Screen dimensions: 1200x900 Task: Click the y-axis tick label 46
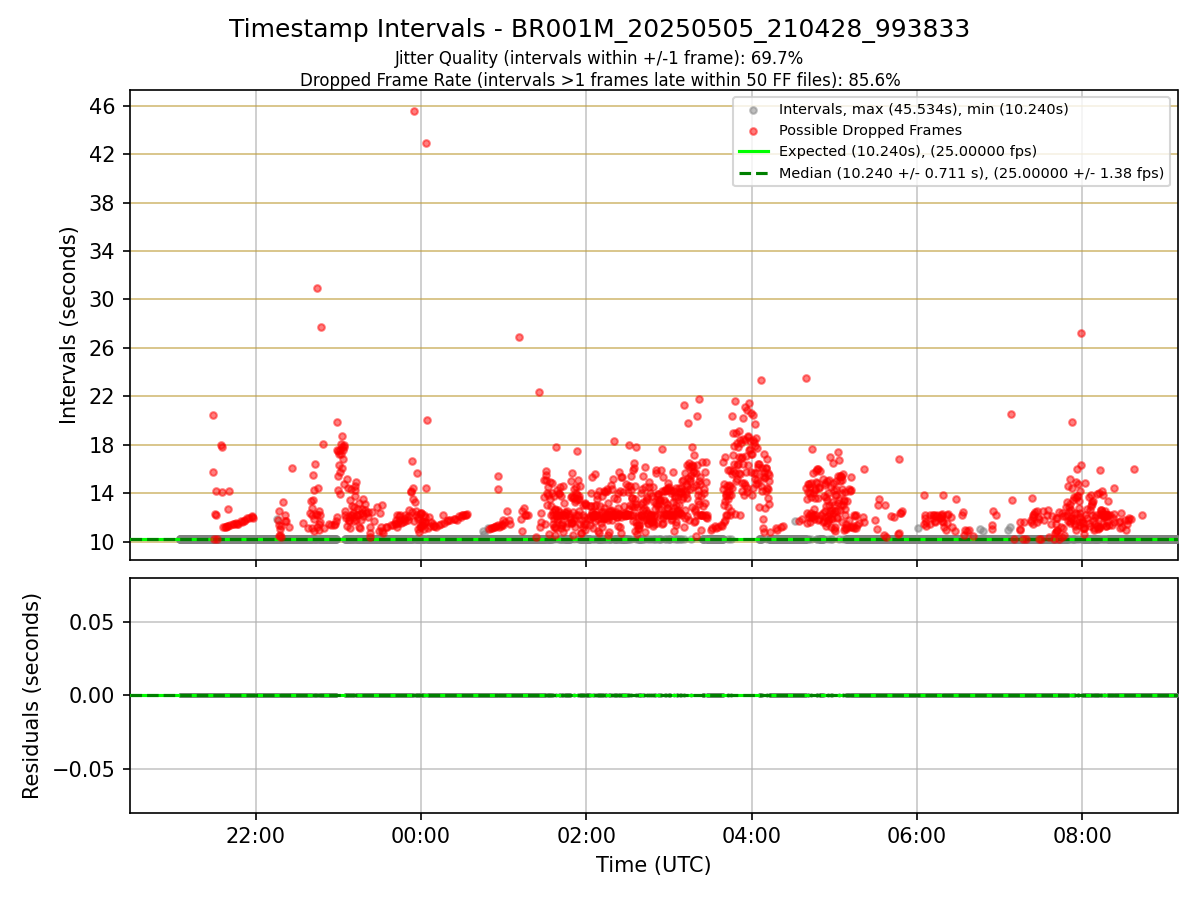coord(103,106)
